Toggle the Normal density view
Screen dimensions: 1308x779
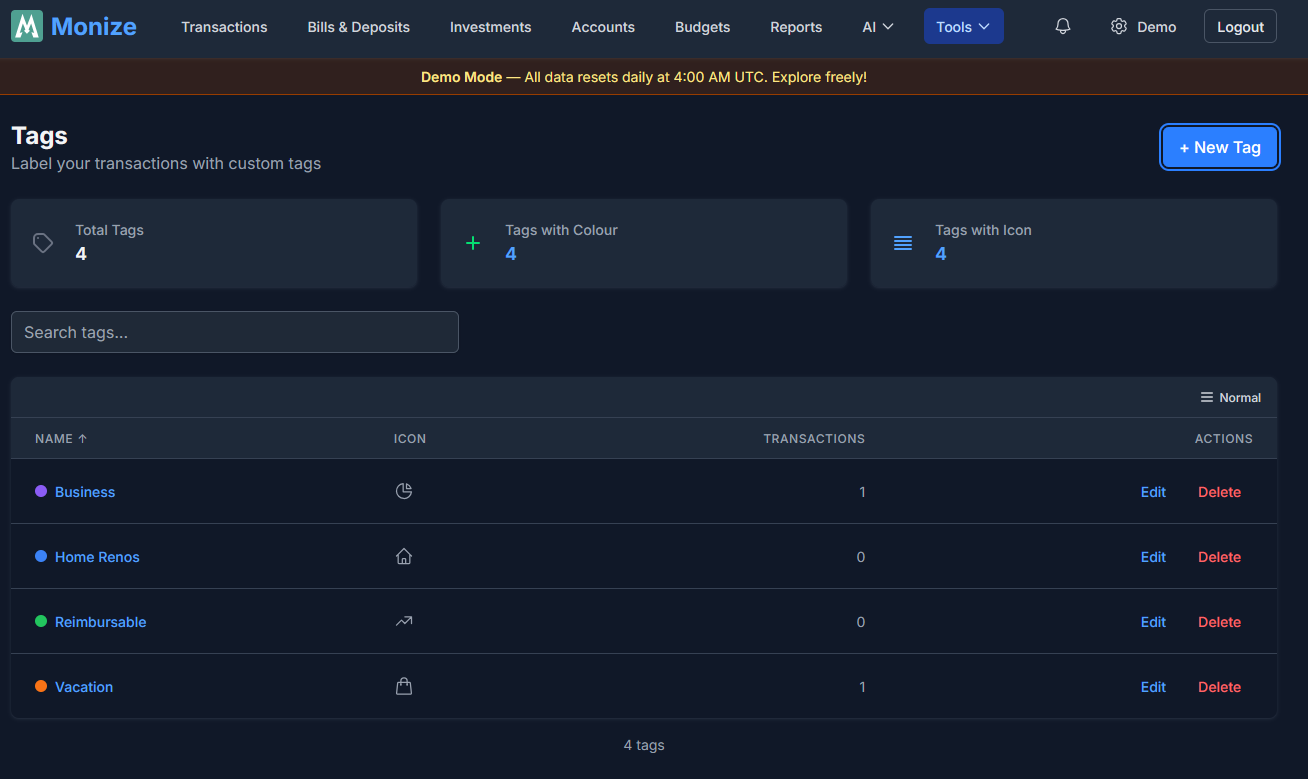coord(1231,398)
